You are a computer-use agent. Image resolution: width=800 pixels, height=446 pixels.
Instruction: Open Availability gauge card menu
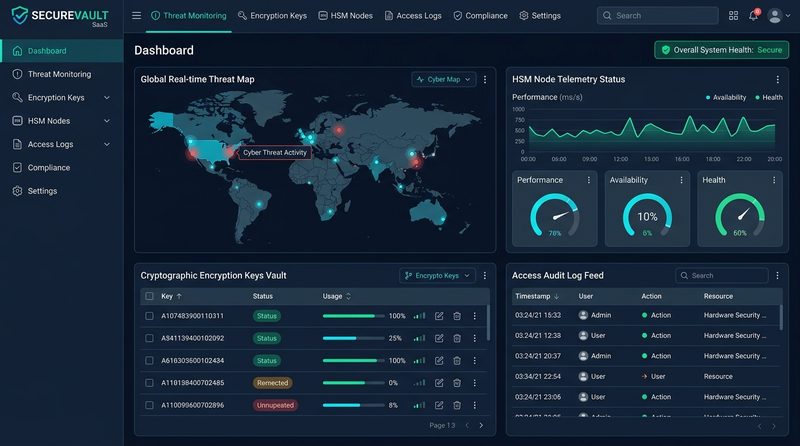[x=681, y=180]
